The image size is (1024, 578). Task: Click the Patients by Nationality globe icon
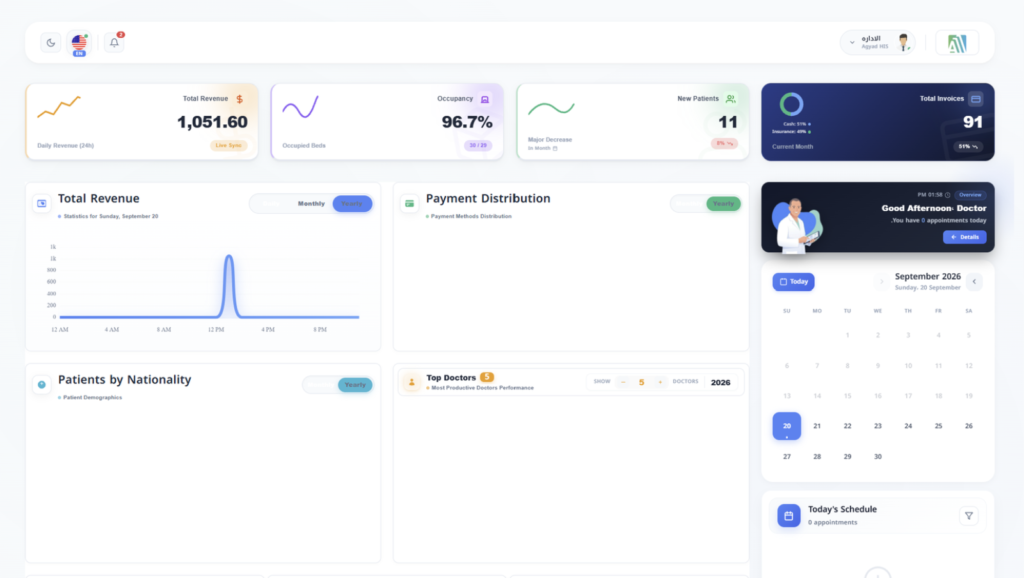[42, 385]
